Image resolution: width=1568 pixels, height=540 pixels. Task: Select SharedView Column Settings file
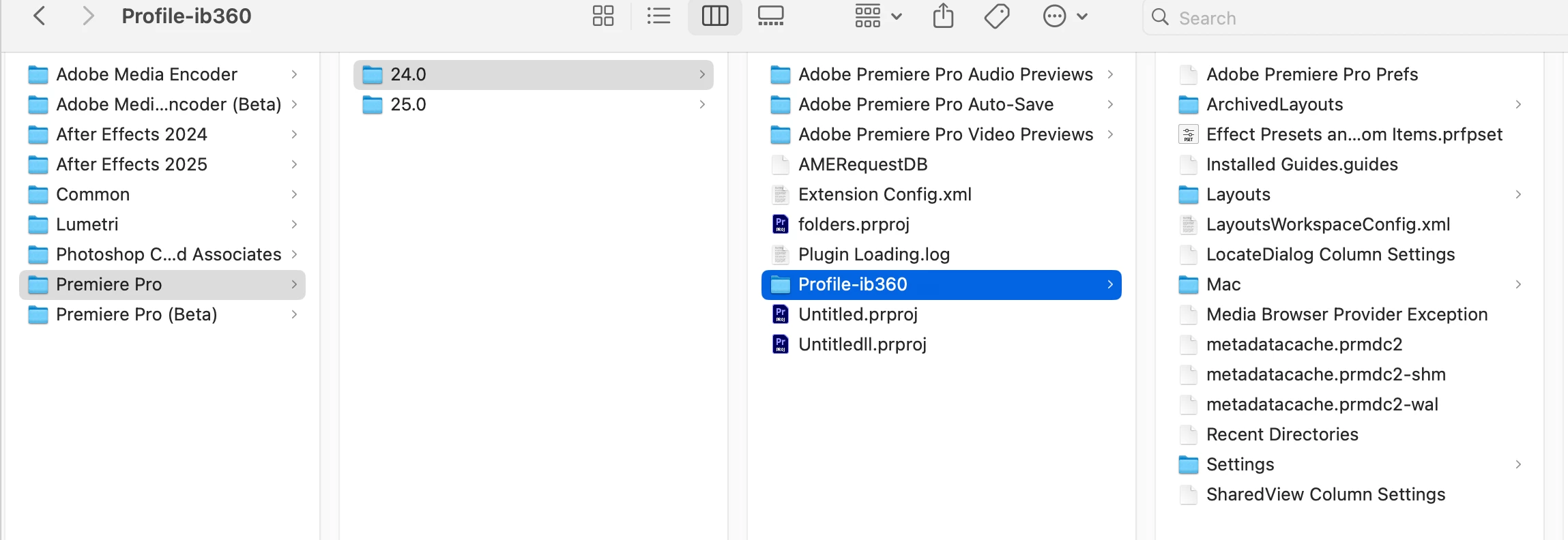point(1350,494)
